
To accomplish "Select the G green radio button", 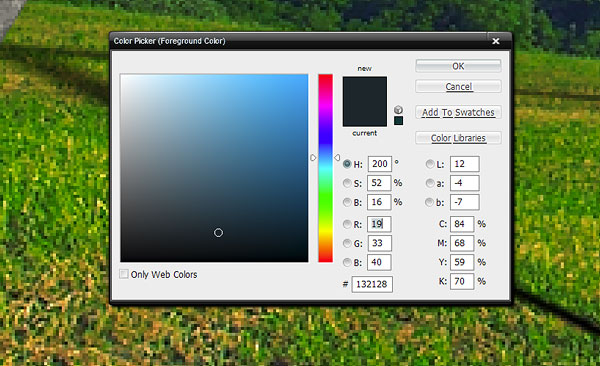I will click(347, 243).
